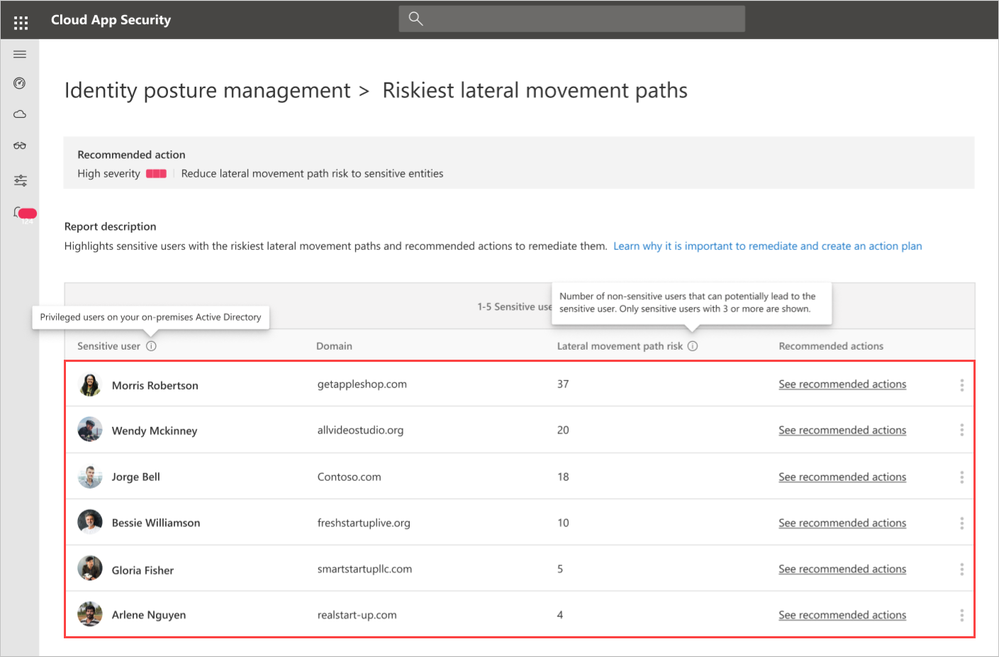Image resolution: width=999 pixels, height=657 pixels.
Task: Go back to Identity posture management breadcrumb
Action: [207, 90]
